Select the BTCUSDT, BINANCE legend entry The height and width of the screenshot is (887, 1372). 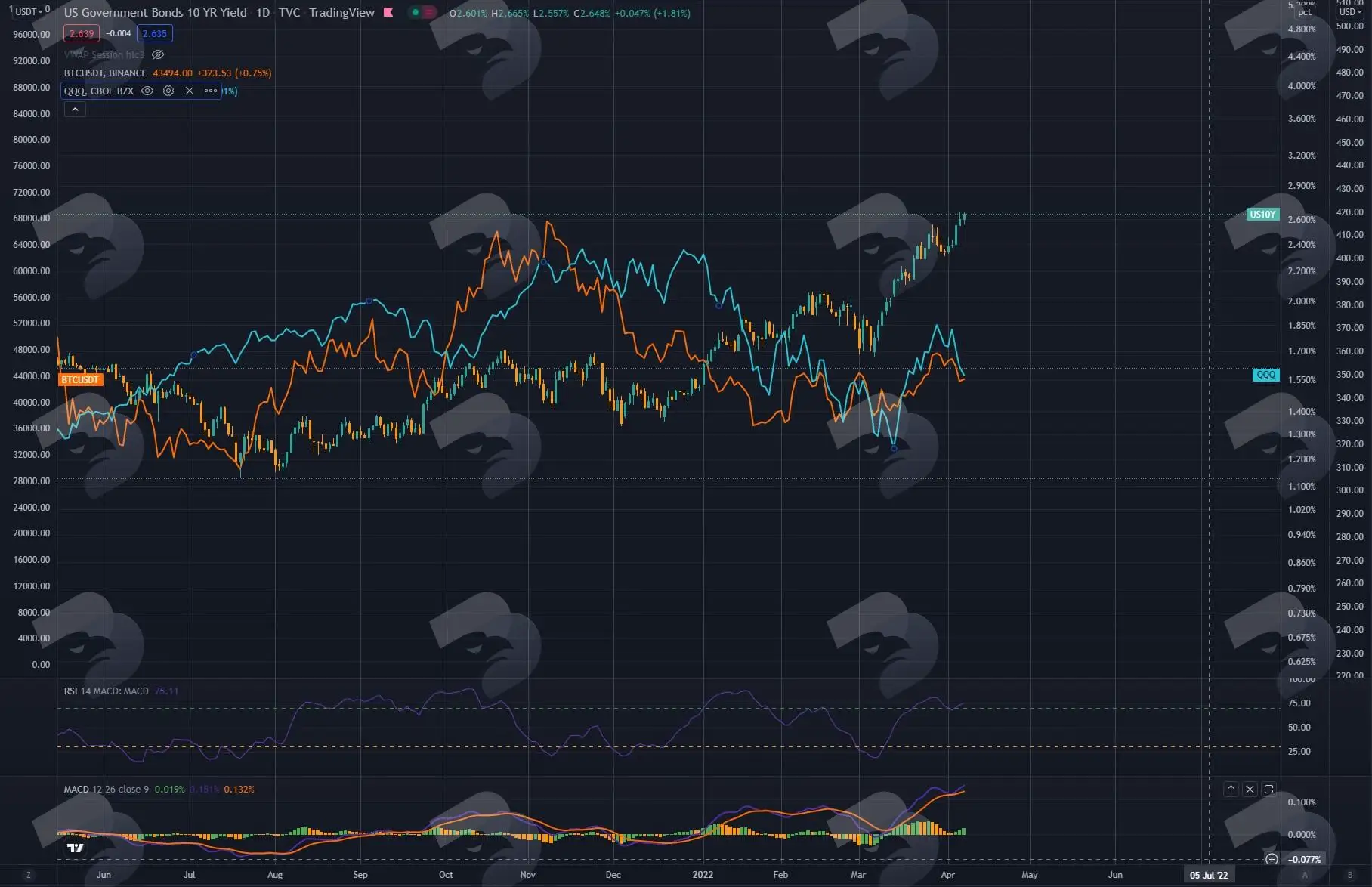tap(105, 73)
